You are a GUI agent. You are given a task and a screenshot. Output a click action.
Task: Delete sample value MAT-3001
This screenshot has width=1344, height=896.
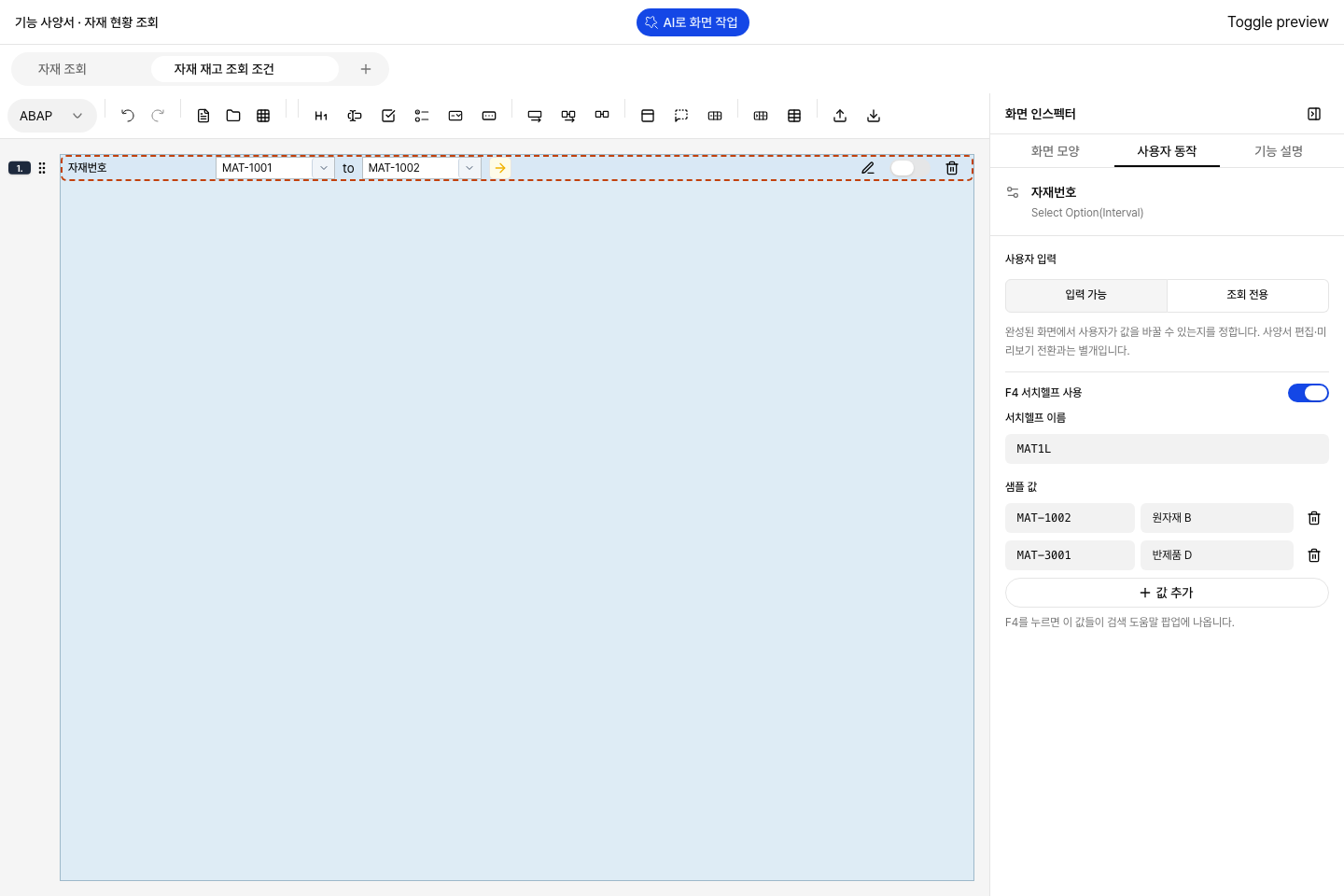point(1314,555)
